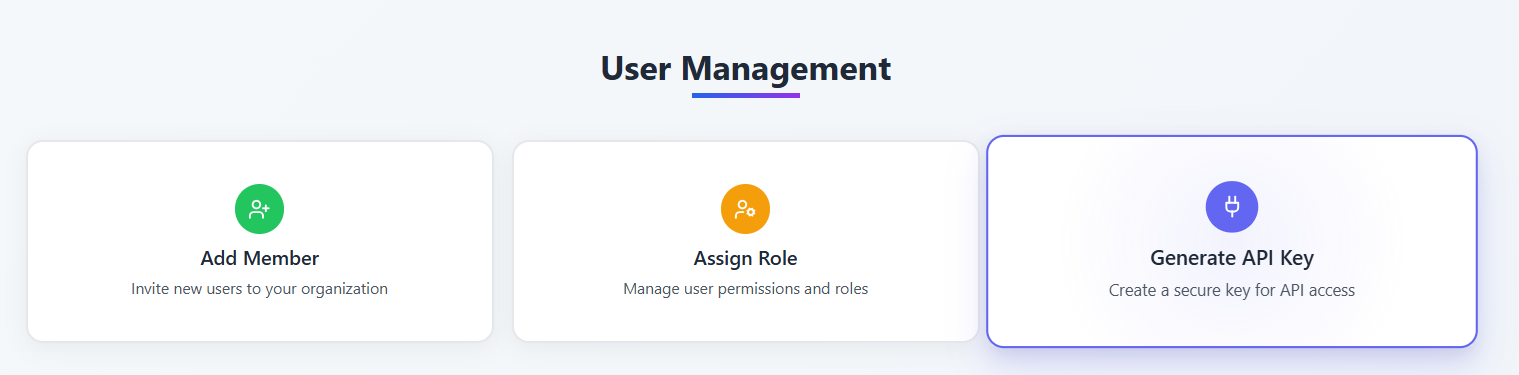Click the word "User" in the page title
Image resolution: width=1519 pixels, height=375 pixels.
(635, 68)
